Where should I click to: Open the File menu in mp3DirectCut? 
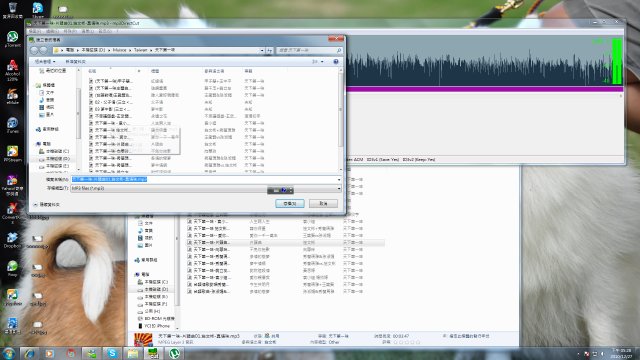coord(35,31)
